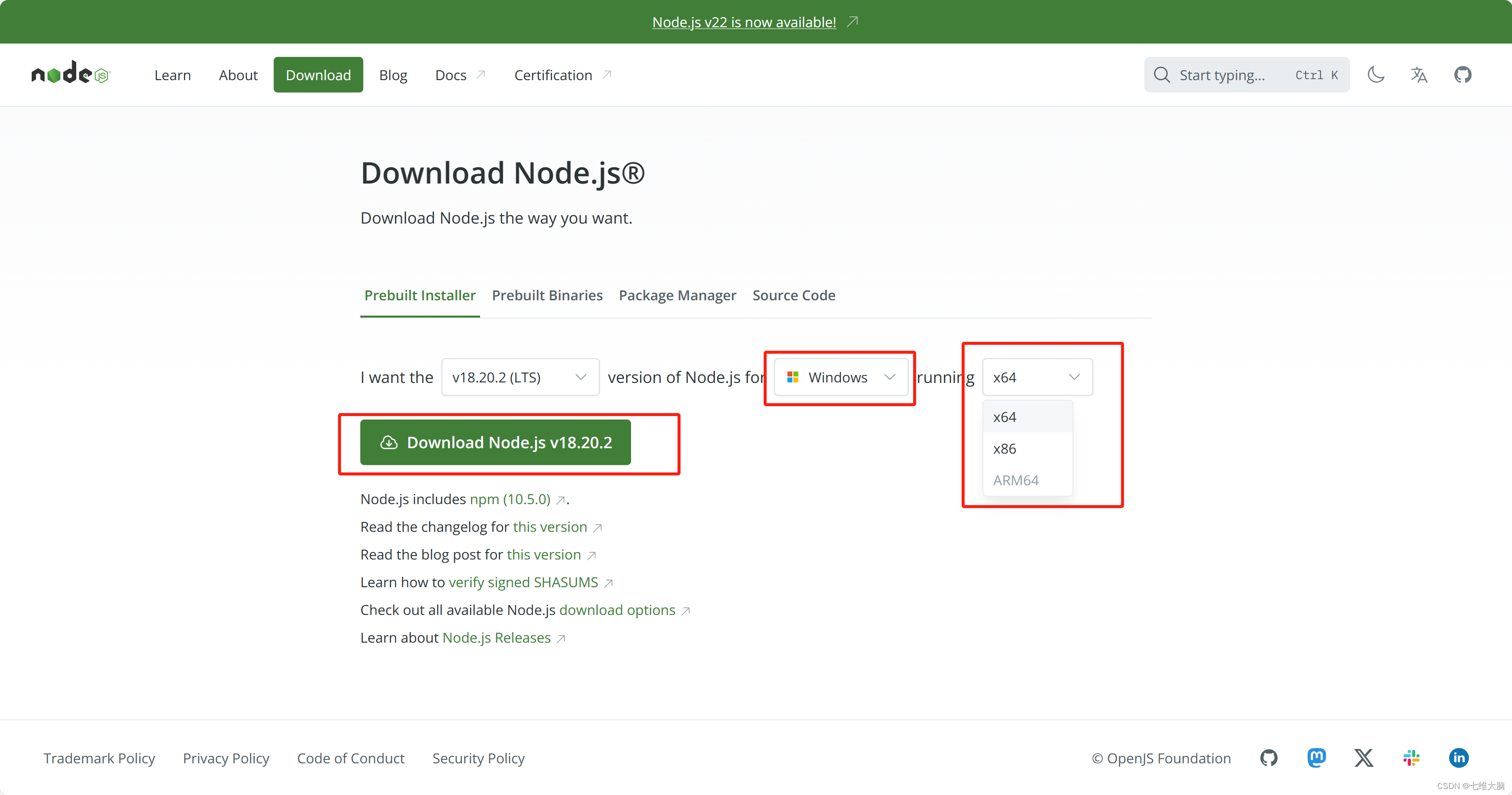The image size is (1512, 795).
Task: Switch to the Source Code tab
Action: coord(793,295)
